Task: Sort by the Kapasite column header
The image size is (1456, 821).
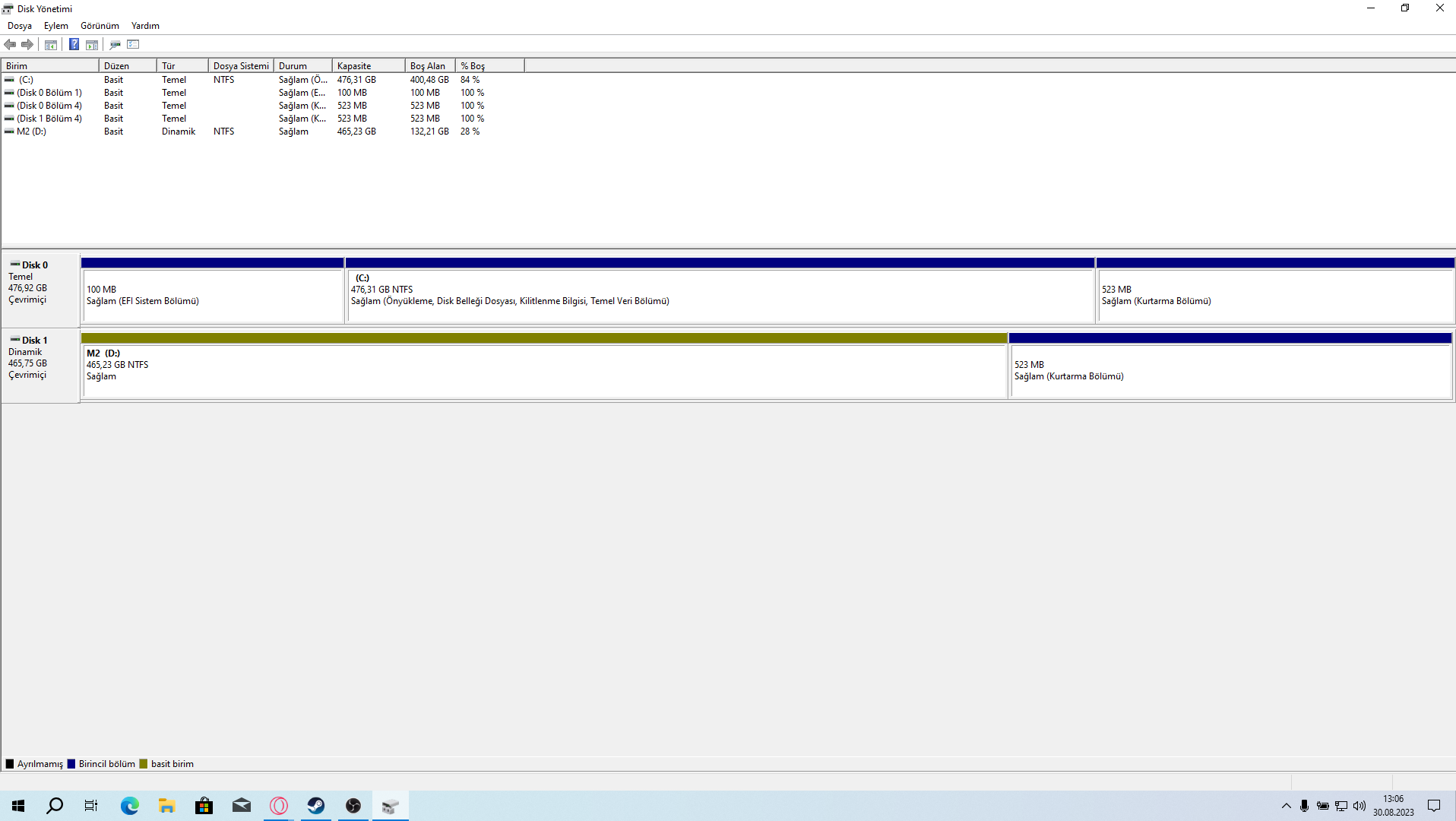Action: [369, 66]
